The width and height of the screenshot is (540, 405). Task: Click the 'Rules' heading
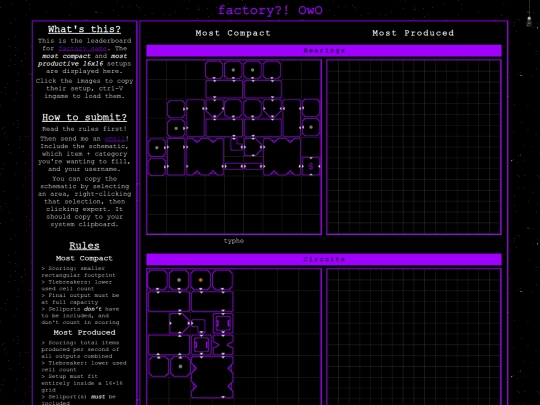click(x=84, y=246)
